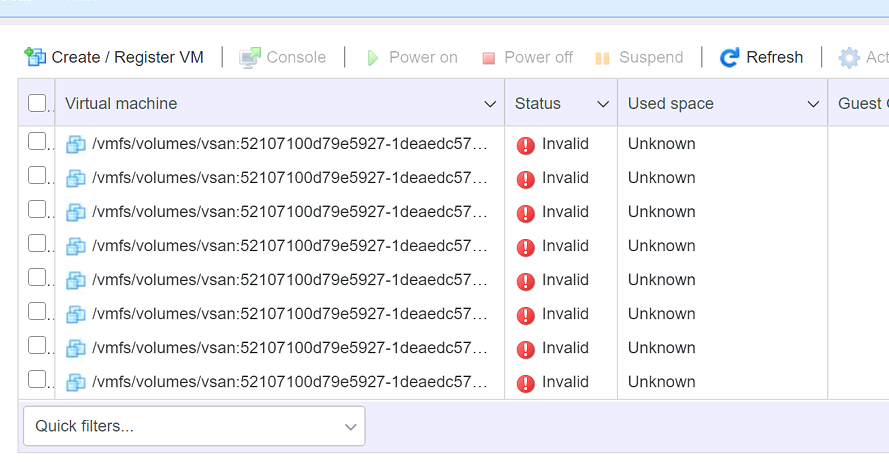Screen dimensions: 889x469
Task: Open the Used space column menu arrow
Action: tap(813, 104)
